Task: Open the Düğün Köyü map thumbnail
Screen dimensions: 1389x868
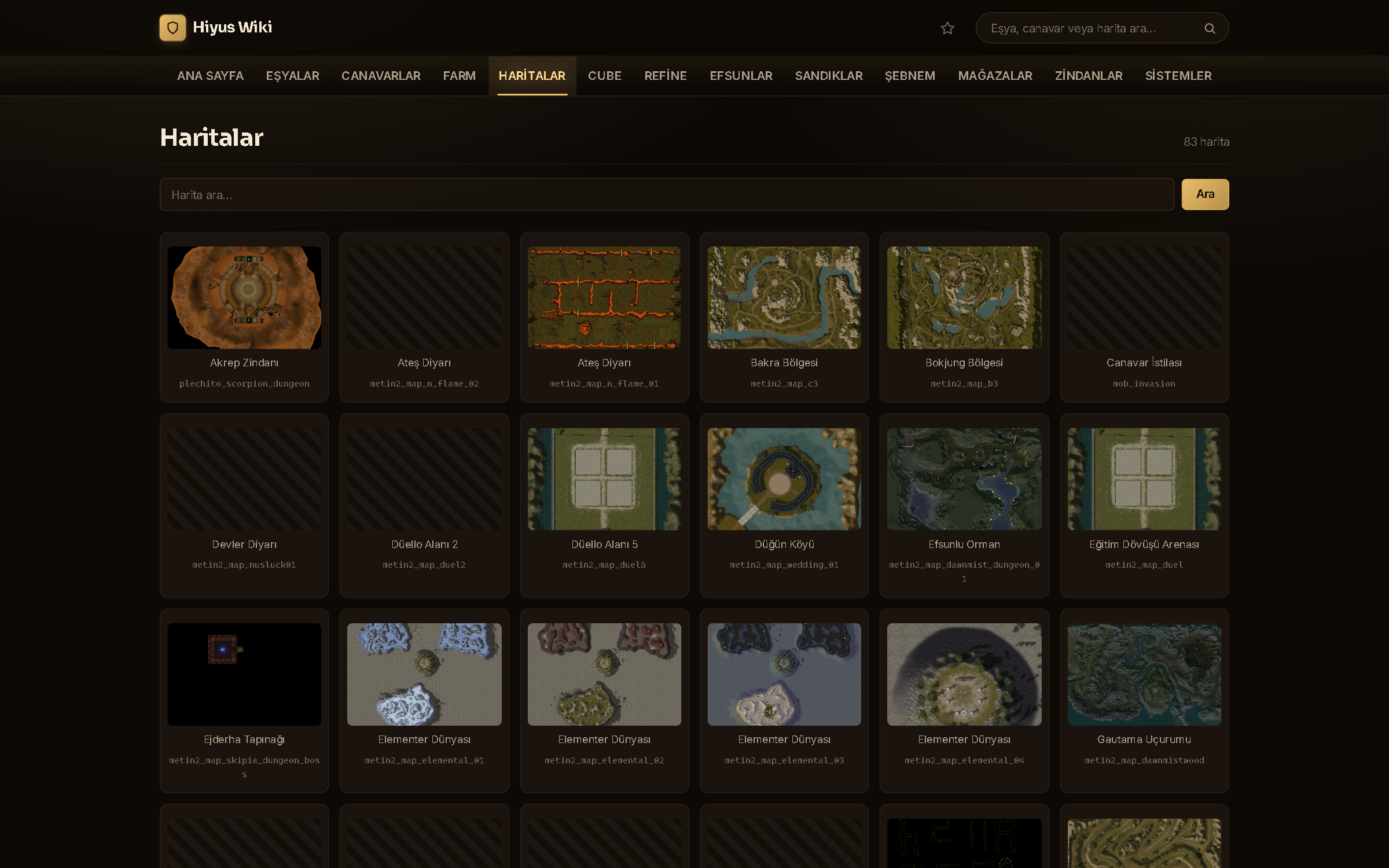Action: tap(784, 479)
